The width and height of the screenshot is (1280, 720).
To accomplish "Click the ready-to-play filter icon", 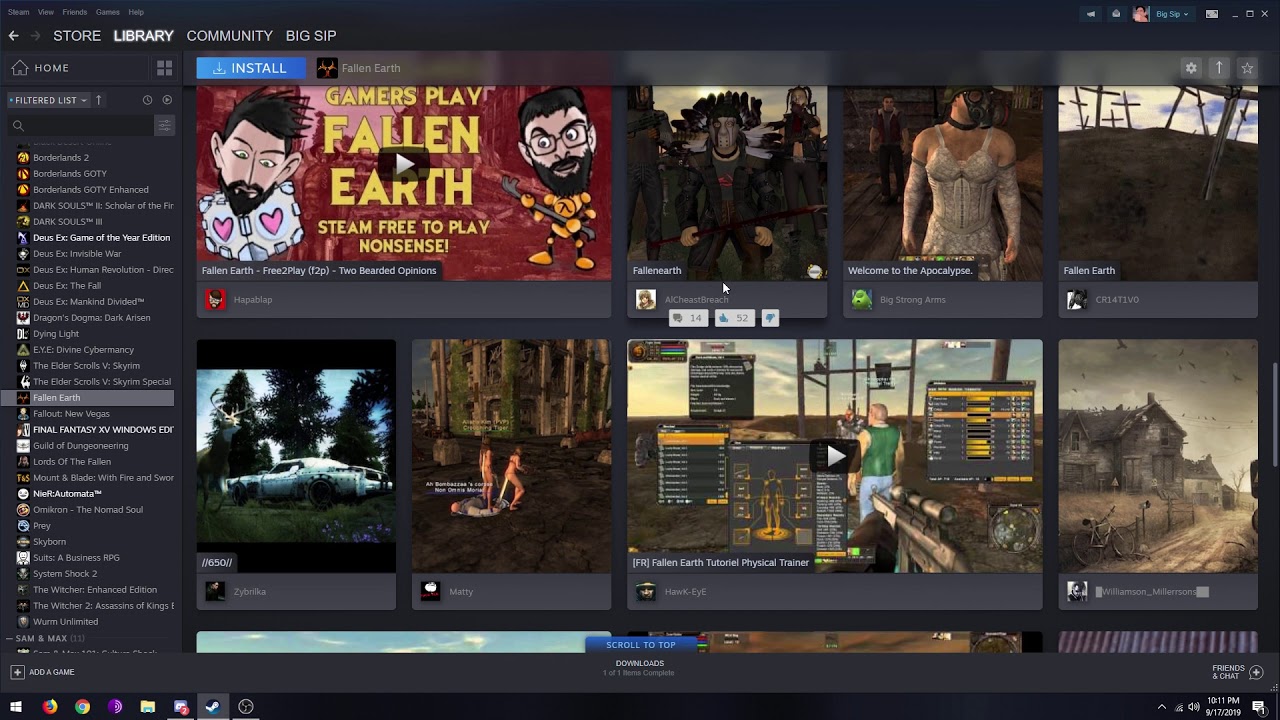I will (x=167, y=100).
